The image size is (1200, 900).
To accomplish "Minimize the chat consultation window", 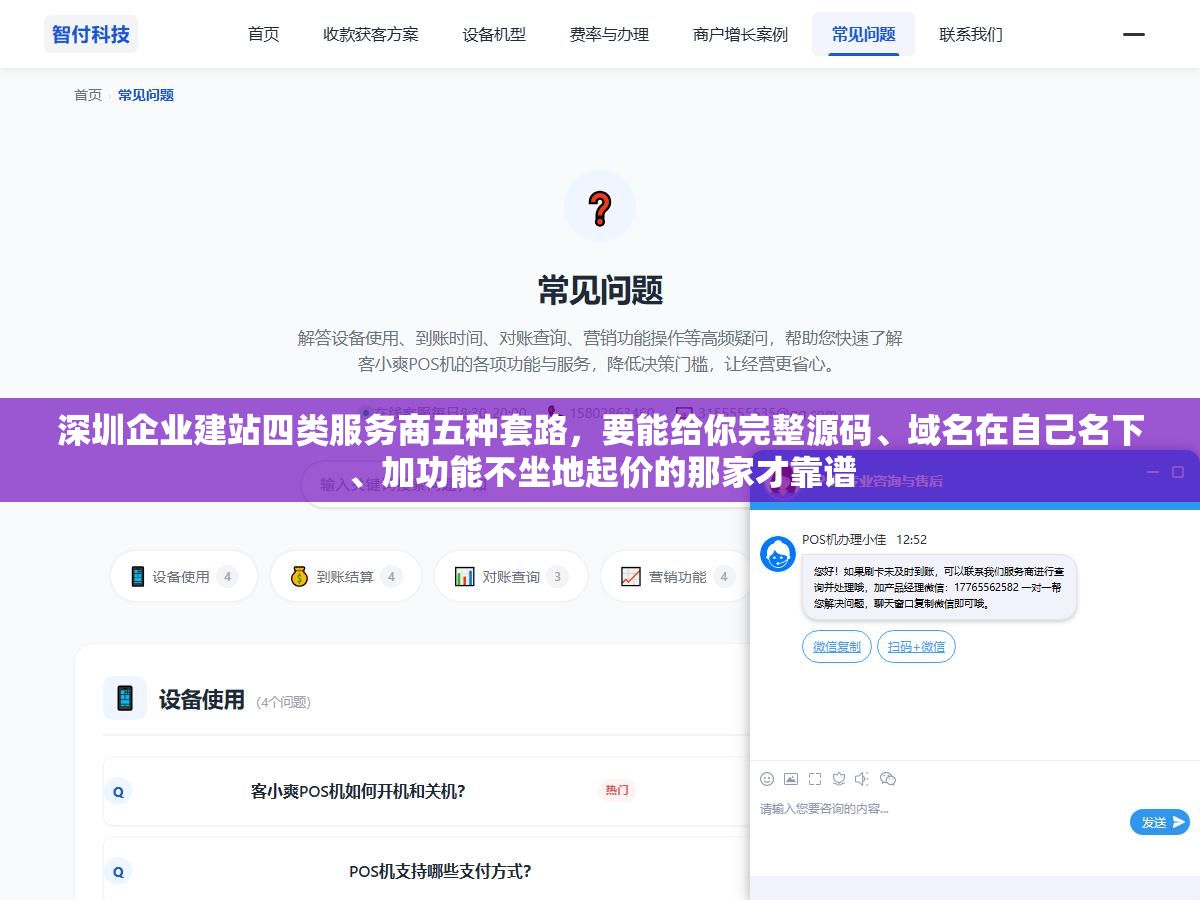I will (1152, 472).
